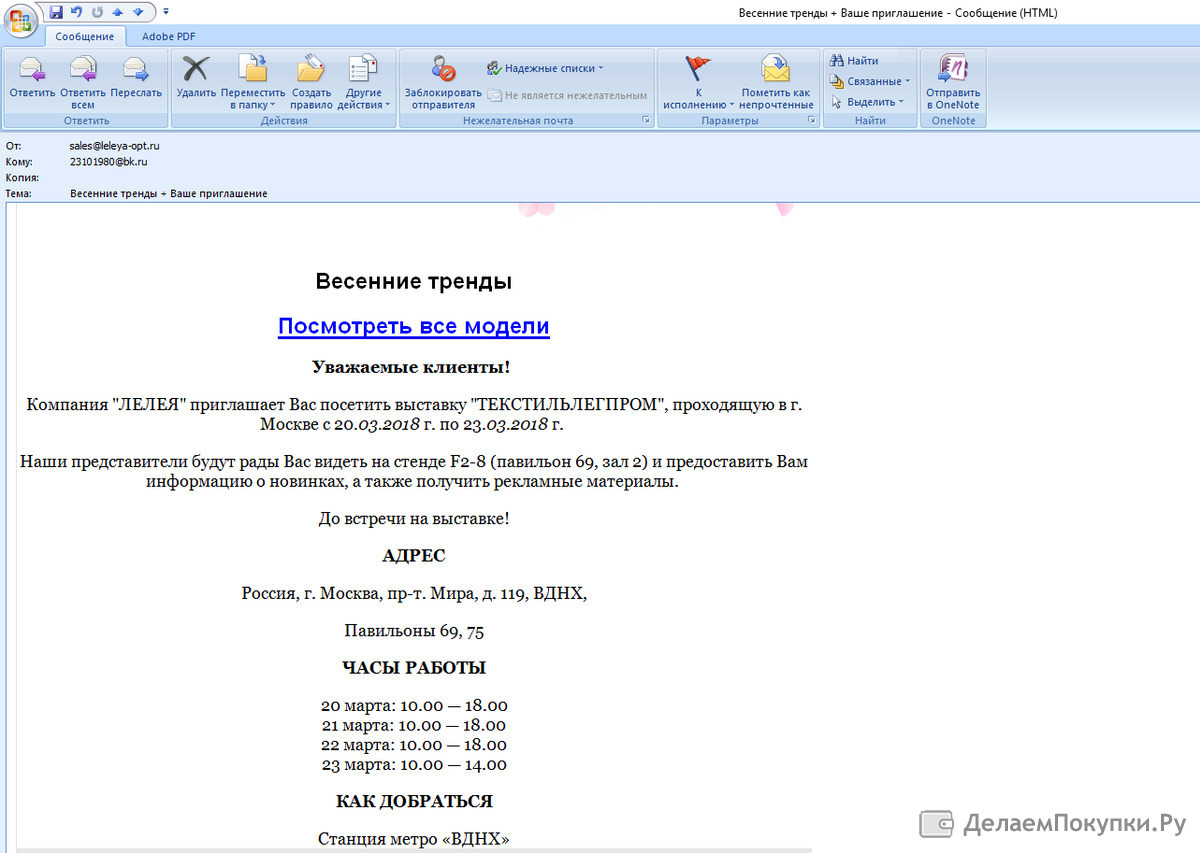The width and height of the screenshot is (1200, 853).
Task: Open the Adobe PDF ribbon tab
Action: (169, 37)
